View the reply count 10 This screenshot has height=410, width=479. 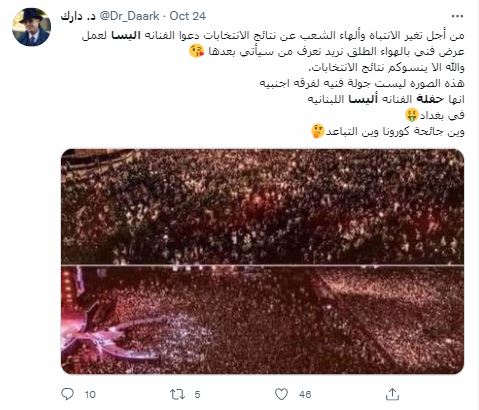(x=90, y=395)
